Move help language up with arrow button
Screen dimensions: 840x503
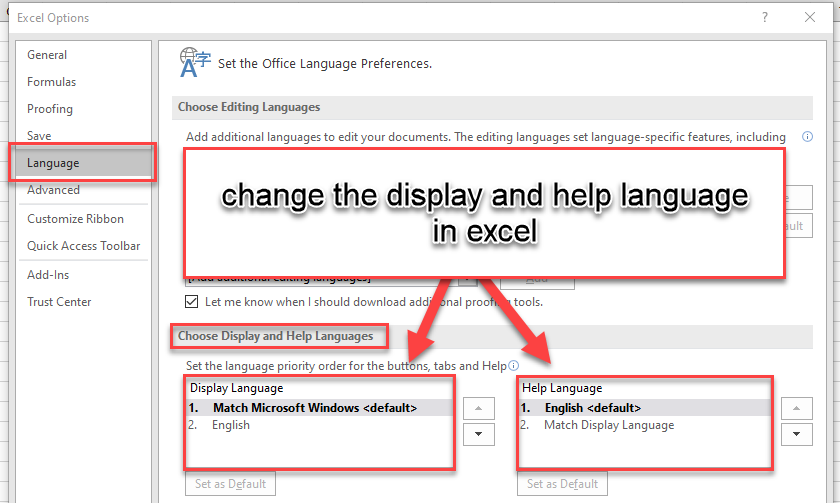coord(797,408)
